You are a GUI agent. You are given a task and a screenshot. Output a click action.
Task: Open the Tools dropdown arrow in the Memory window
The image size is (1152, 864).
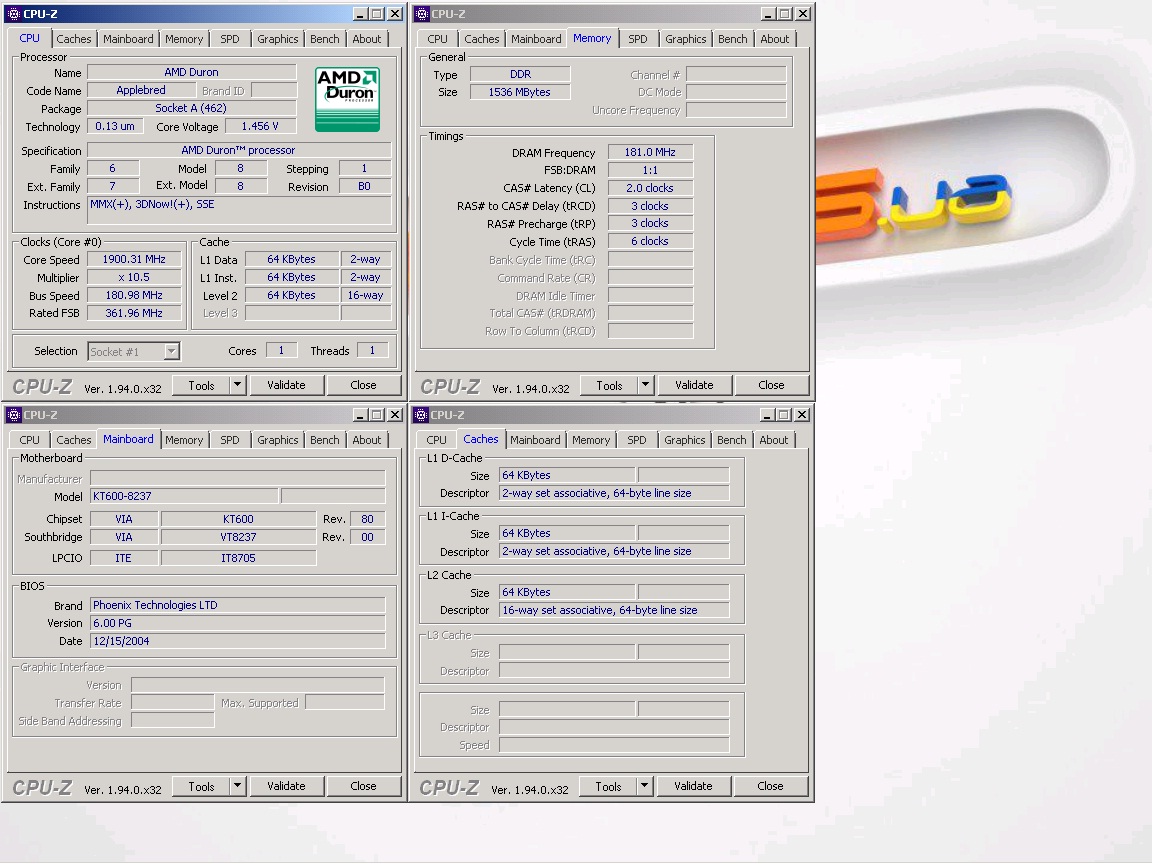645,385
